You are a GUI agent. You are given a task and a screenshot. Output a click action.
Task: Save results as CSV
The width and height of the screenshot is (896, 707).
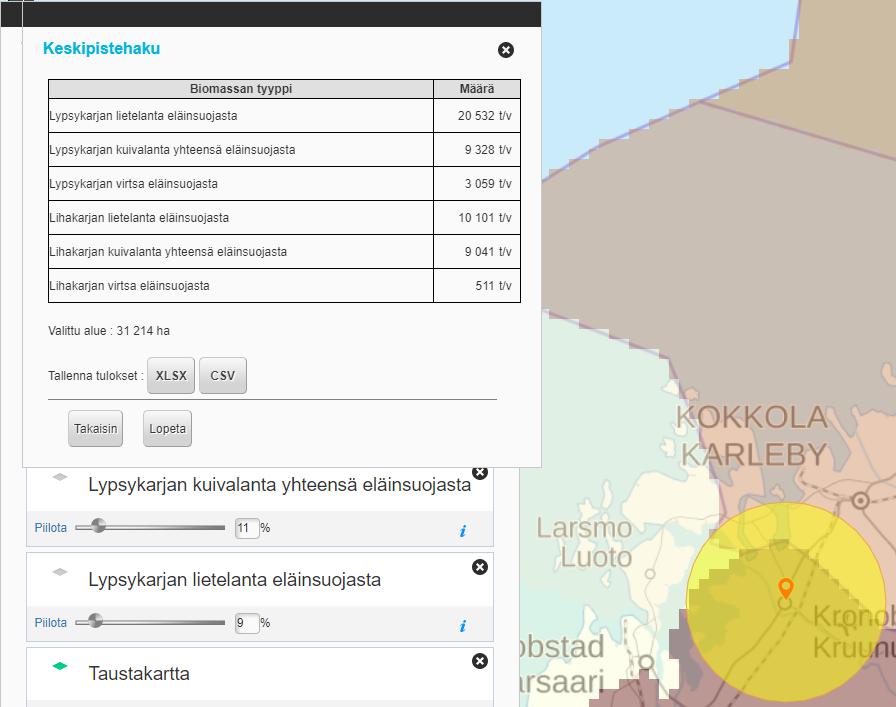pos(223,376)
